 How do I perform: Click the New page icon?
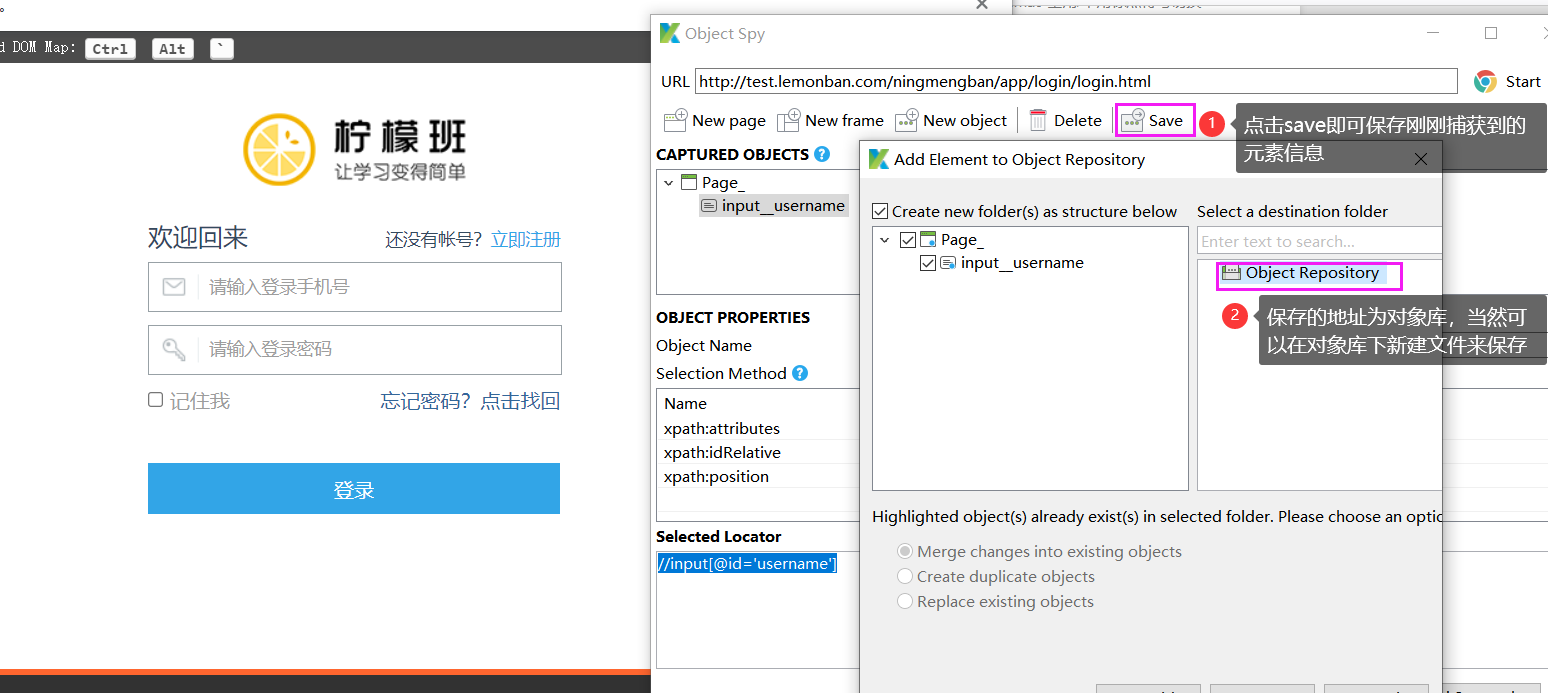pos(677,120)
